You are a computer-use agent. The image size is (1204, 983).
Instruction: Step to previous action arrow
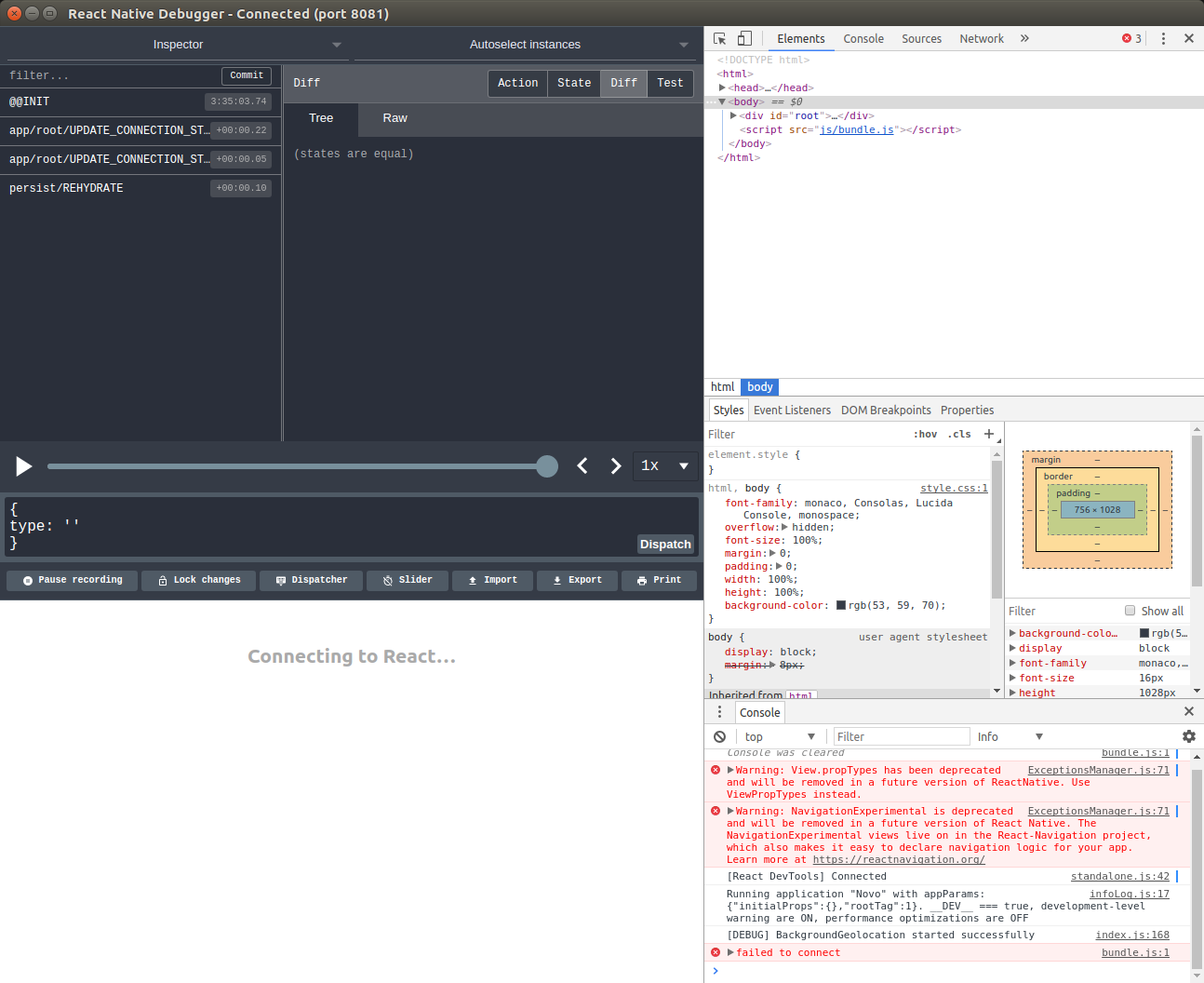click(x=582, y=465)
